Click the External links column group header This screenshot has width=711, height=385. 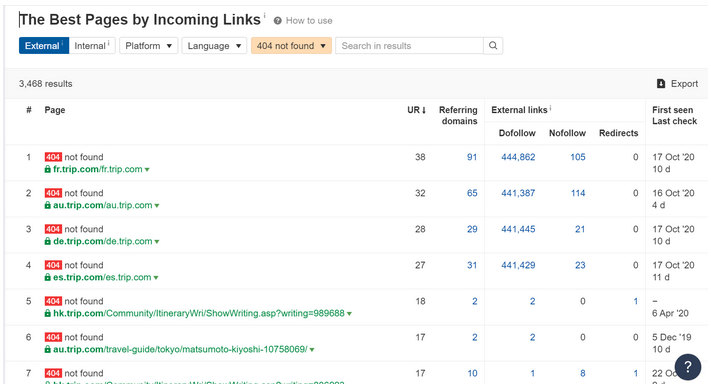tap(520, 110)
